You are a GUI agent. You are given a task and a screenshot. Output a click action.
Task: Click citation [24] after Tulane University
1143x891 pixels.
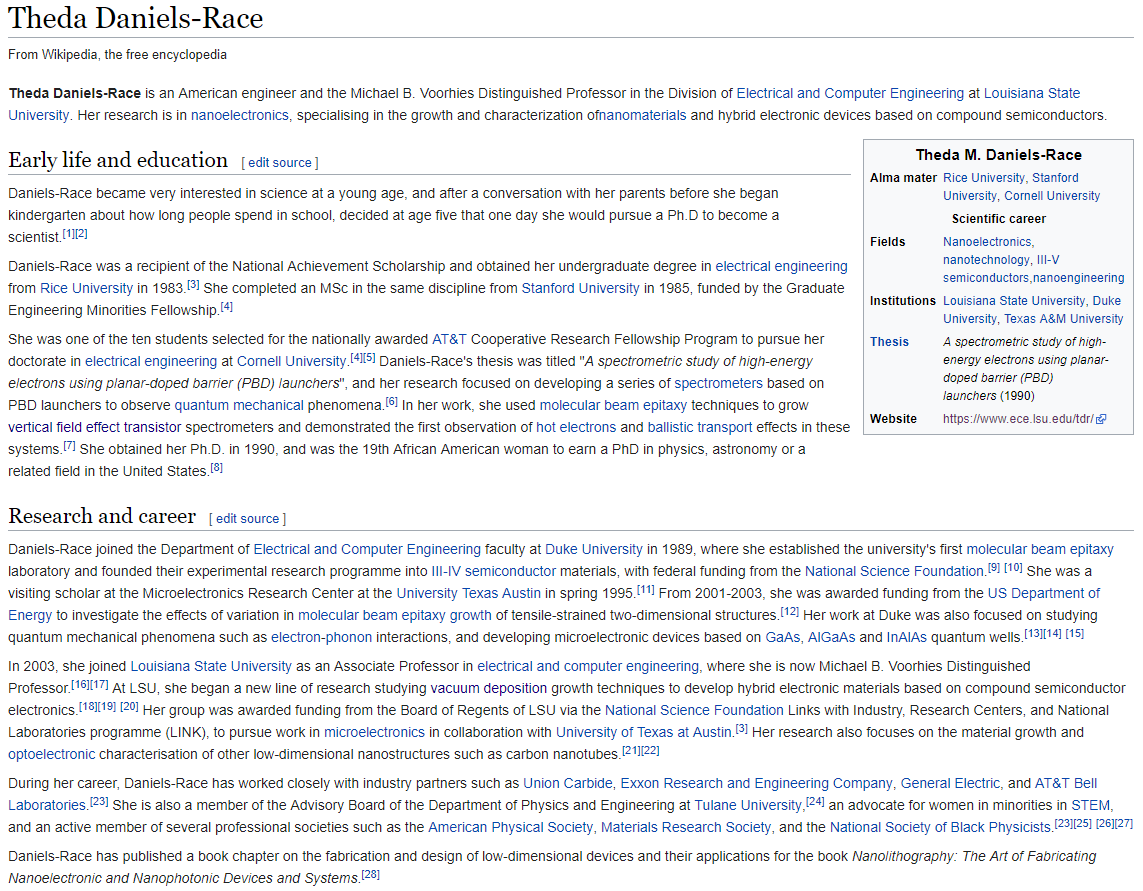(815, 801)
